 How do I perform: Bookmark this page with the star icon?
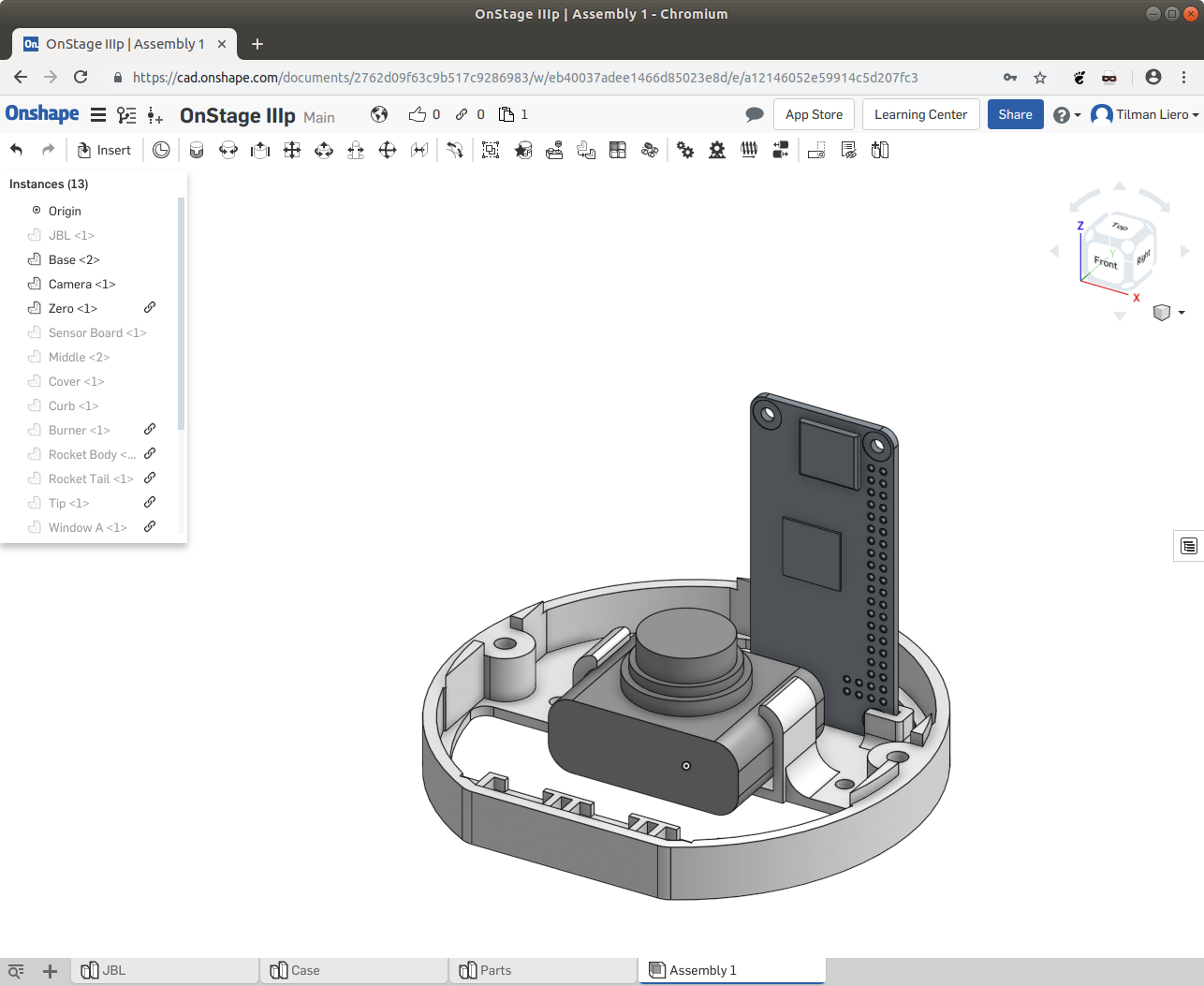1040,78
